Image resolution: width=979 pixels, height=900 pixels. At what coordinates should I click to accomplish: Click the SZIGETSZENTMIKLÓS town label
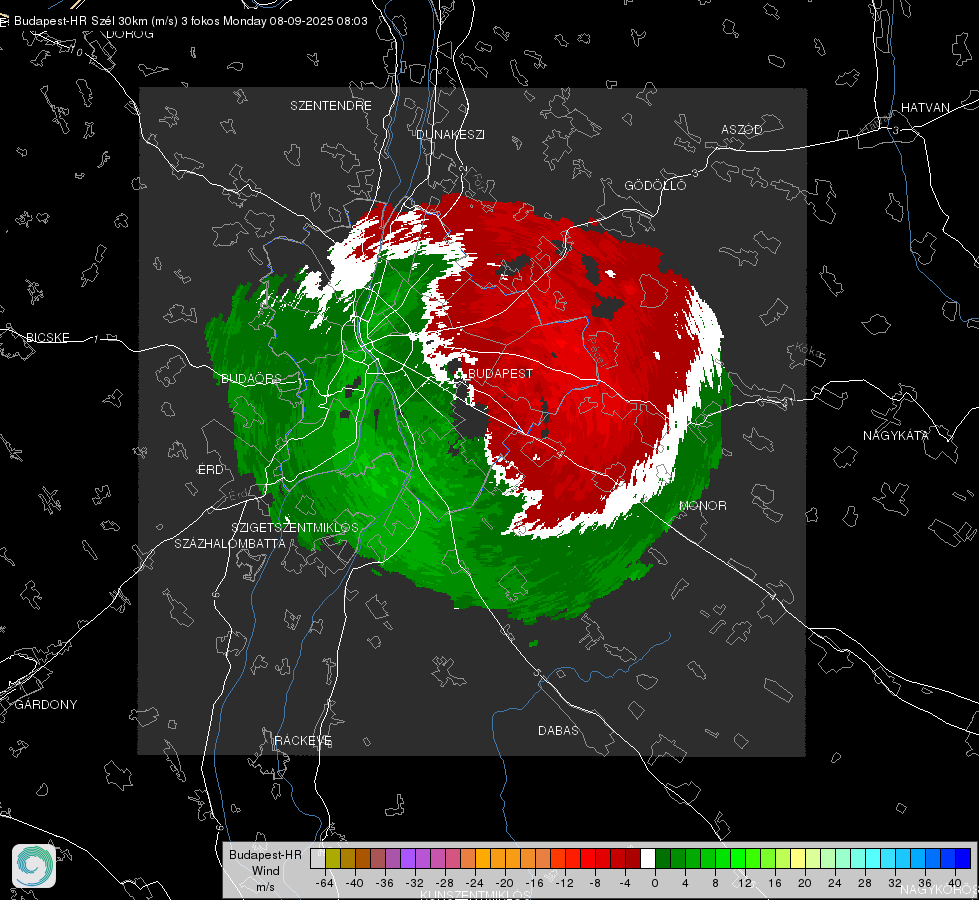pos(295,527)
